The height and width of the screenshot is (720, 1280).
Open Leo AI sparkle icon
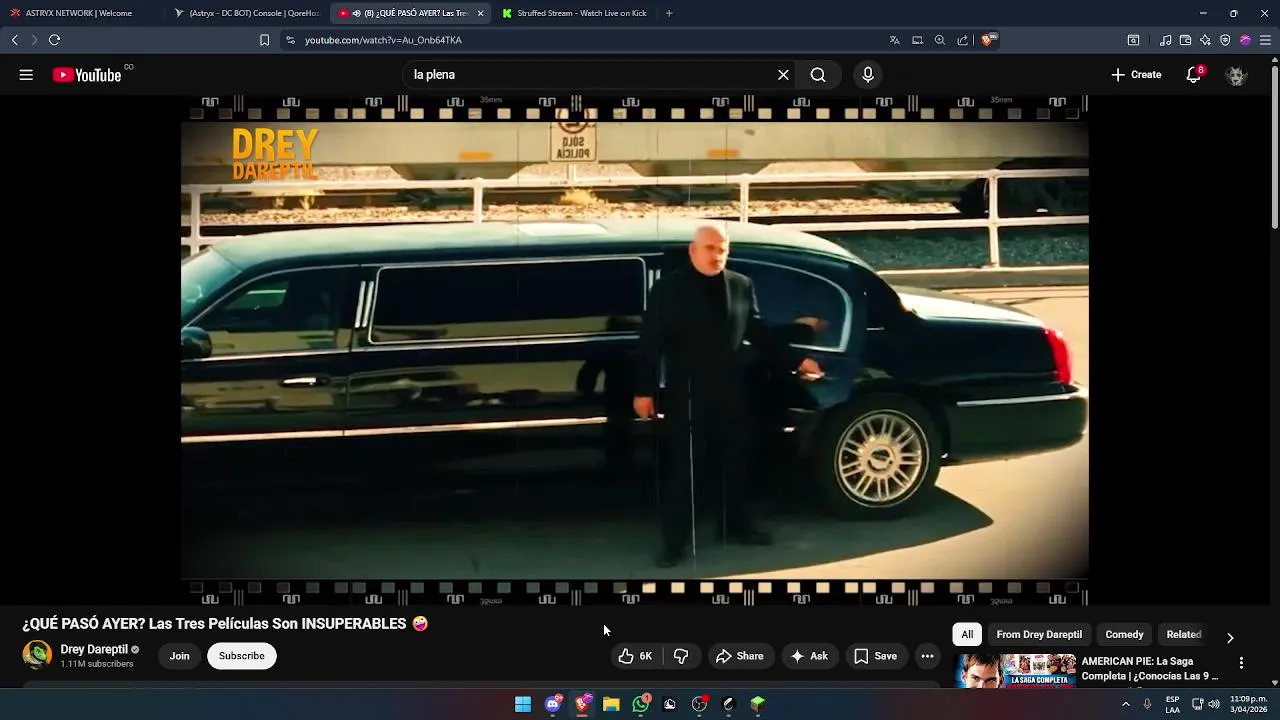click(1205, 40)
